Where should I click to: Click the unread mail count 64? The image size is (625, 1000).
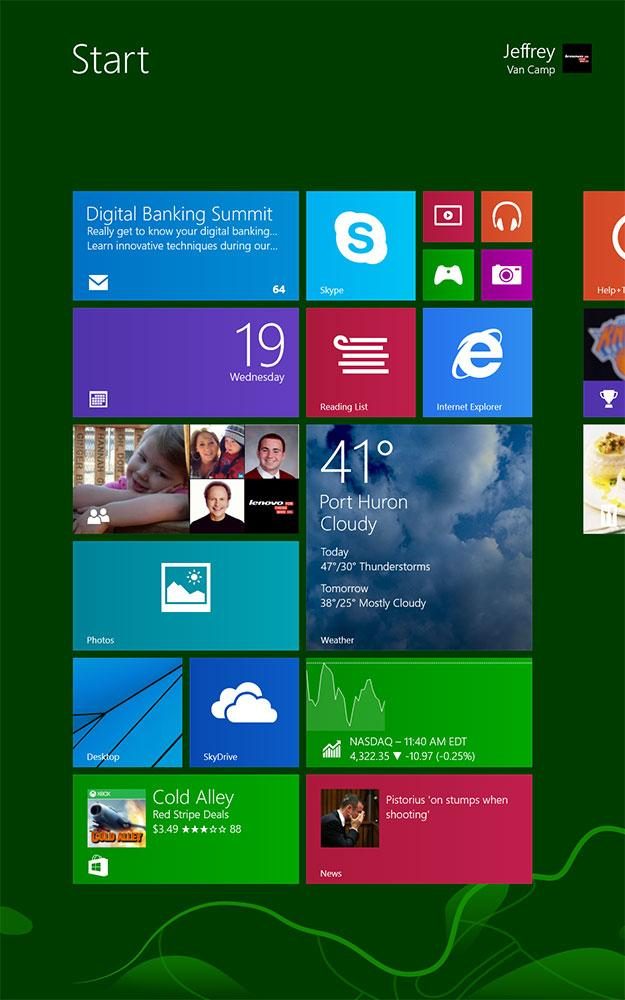(279, 290)
